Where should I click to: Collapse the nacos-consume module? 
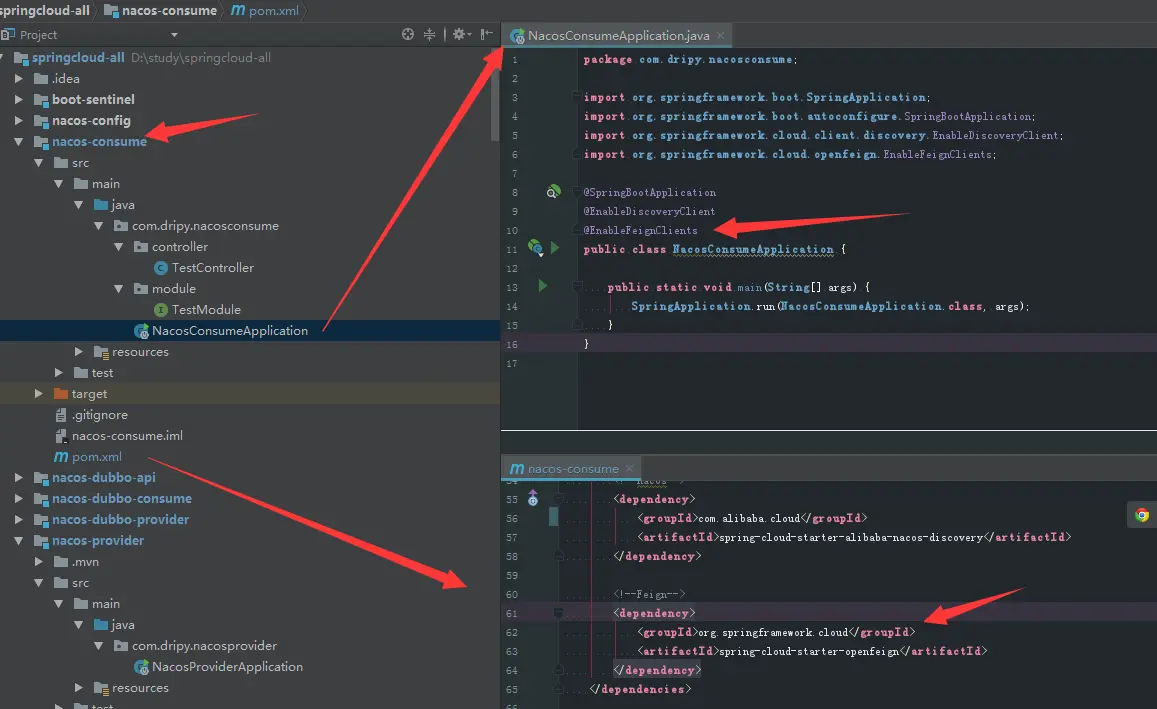18,141
